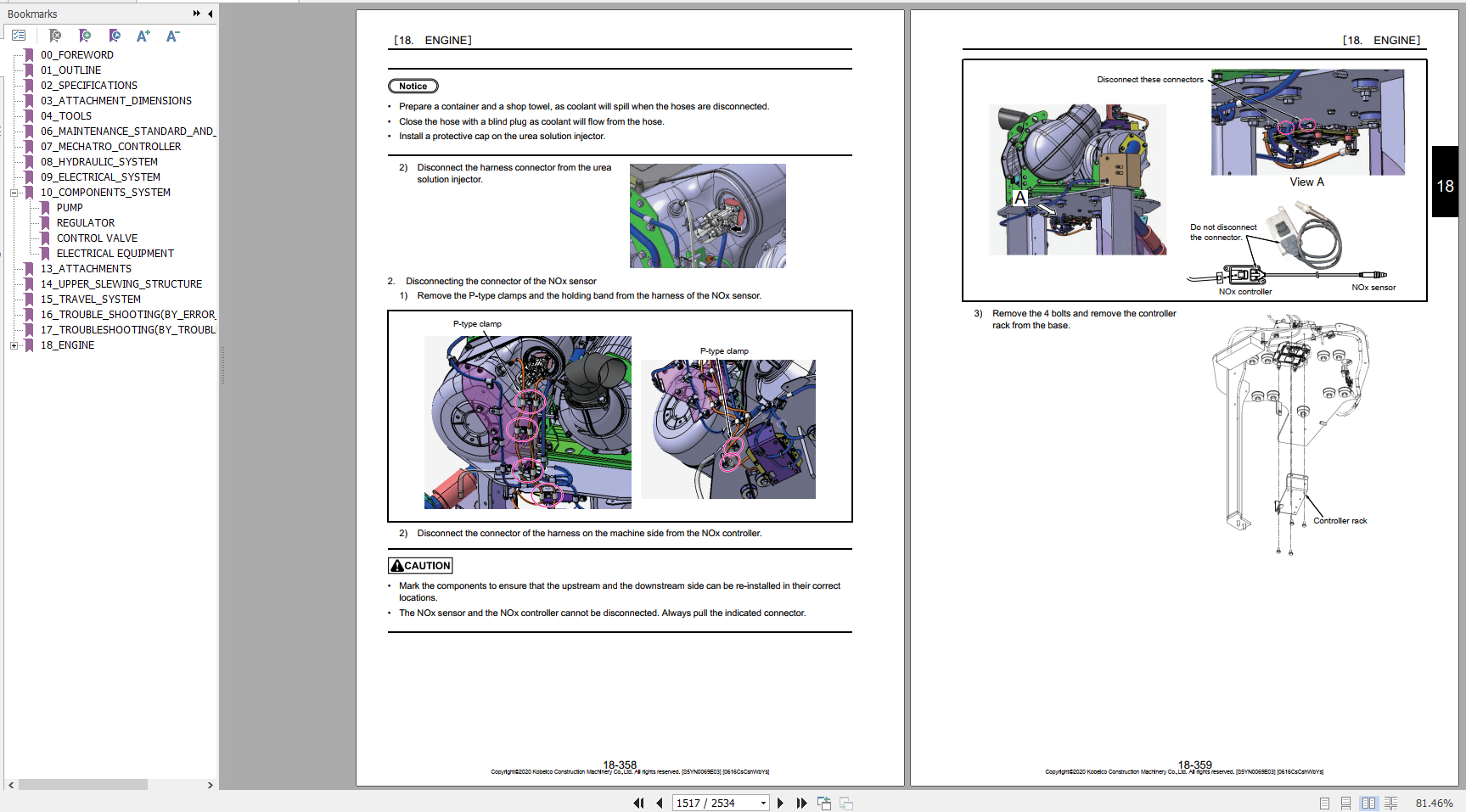
Task: Click the View A connector illustration
Action: pos(1307,122)
